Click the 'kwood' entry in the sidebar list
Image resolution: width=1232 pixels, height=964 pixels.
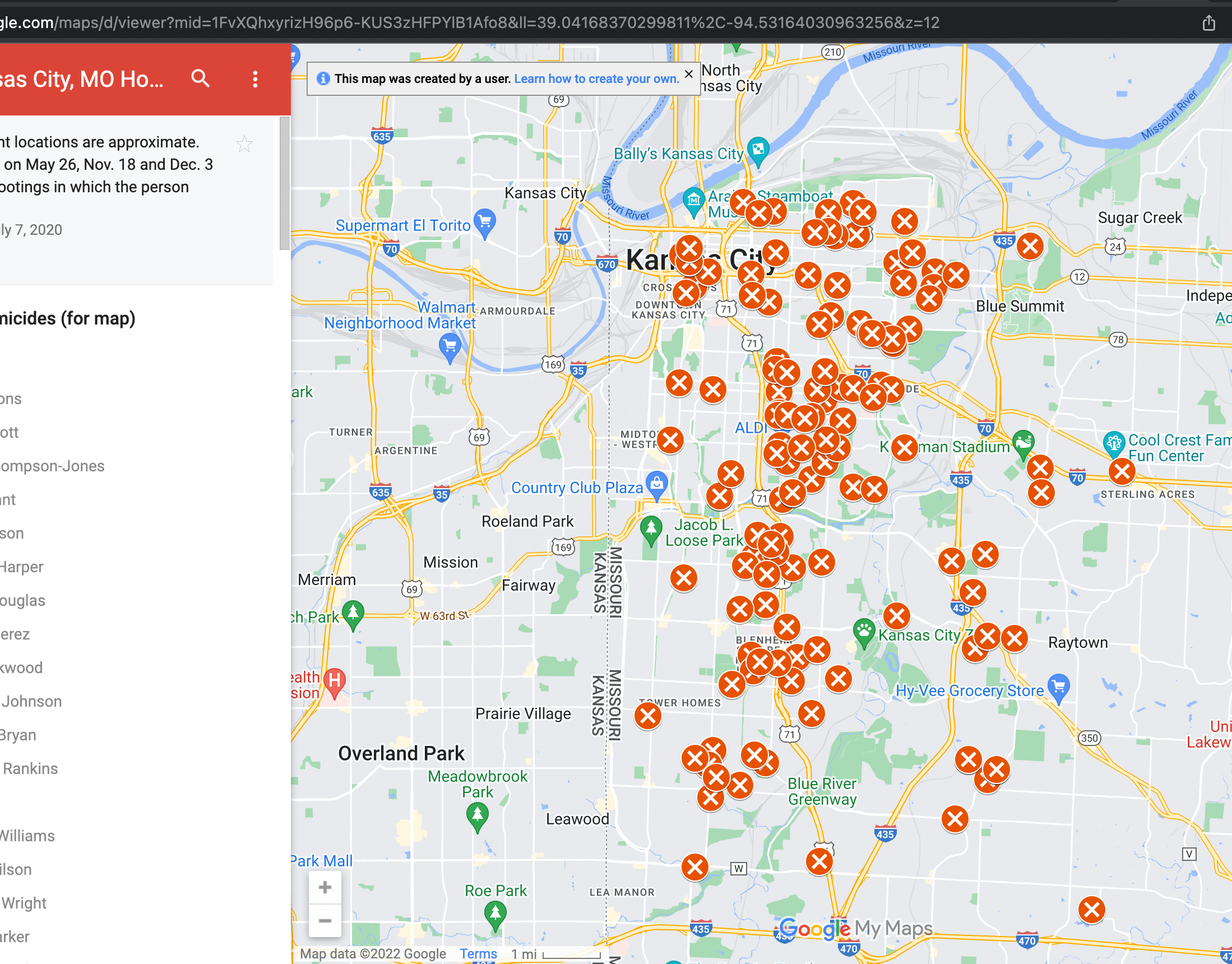(21, 667)
